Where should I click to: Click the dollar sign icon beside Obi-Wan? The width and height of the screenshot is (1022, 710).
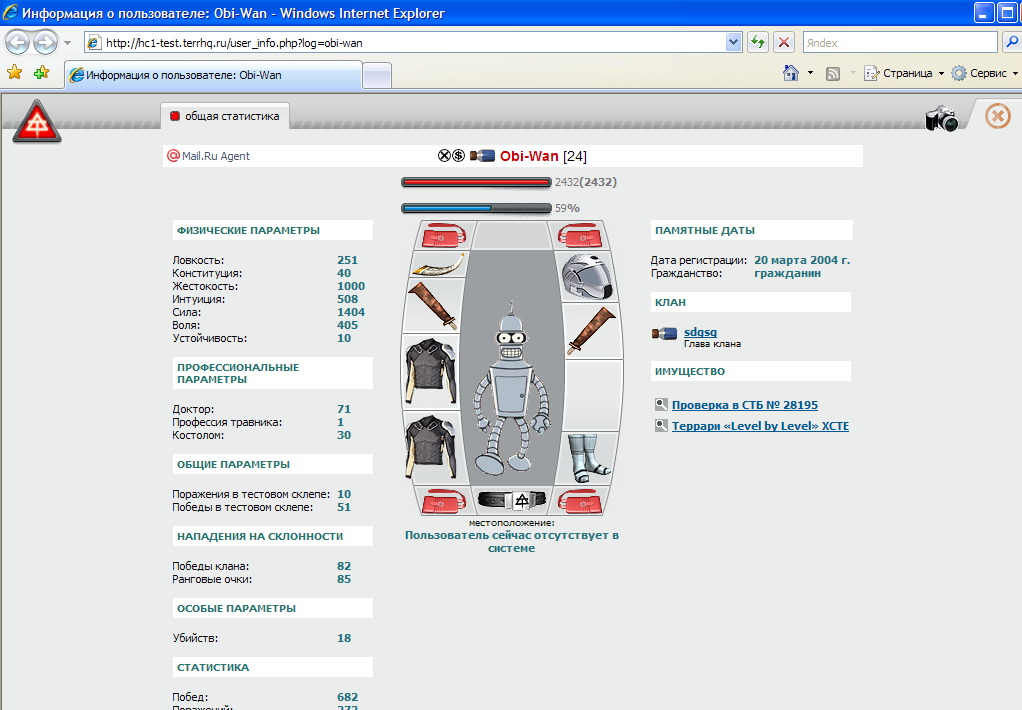click(x=458, y=156)
